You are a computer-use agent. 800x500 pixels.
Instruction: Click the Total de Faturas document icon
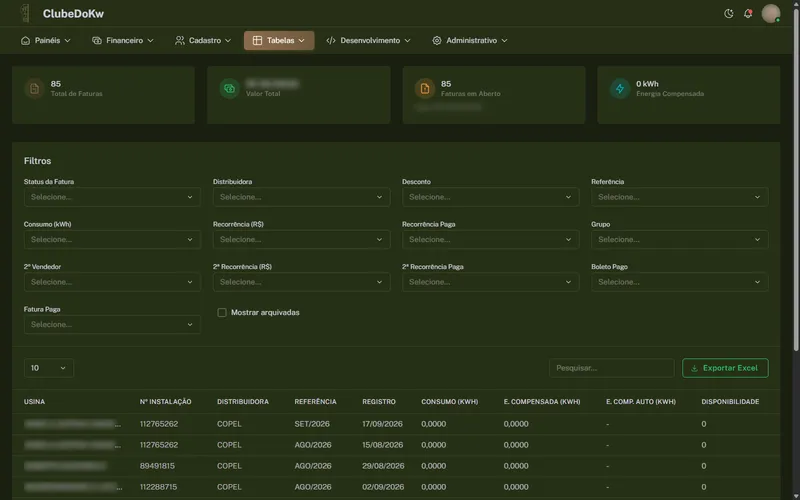[34, 89]
